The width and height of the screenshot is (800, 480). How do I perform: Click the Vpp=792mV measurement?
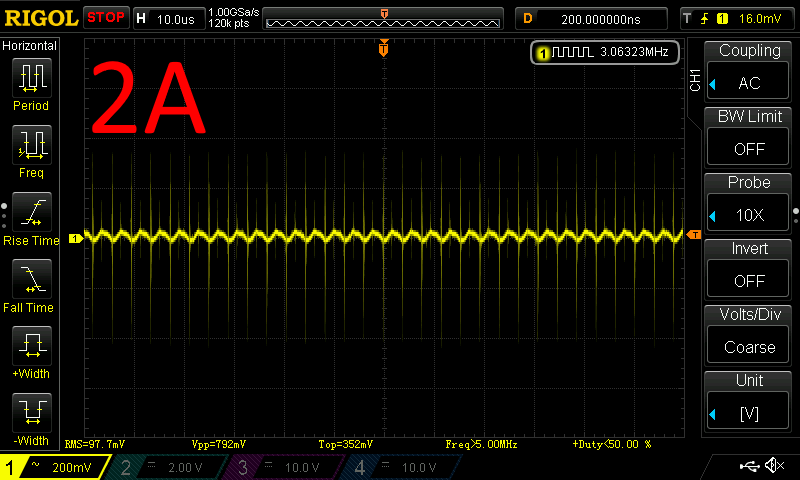click(219, 444)
